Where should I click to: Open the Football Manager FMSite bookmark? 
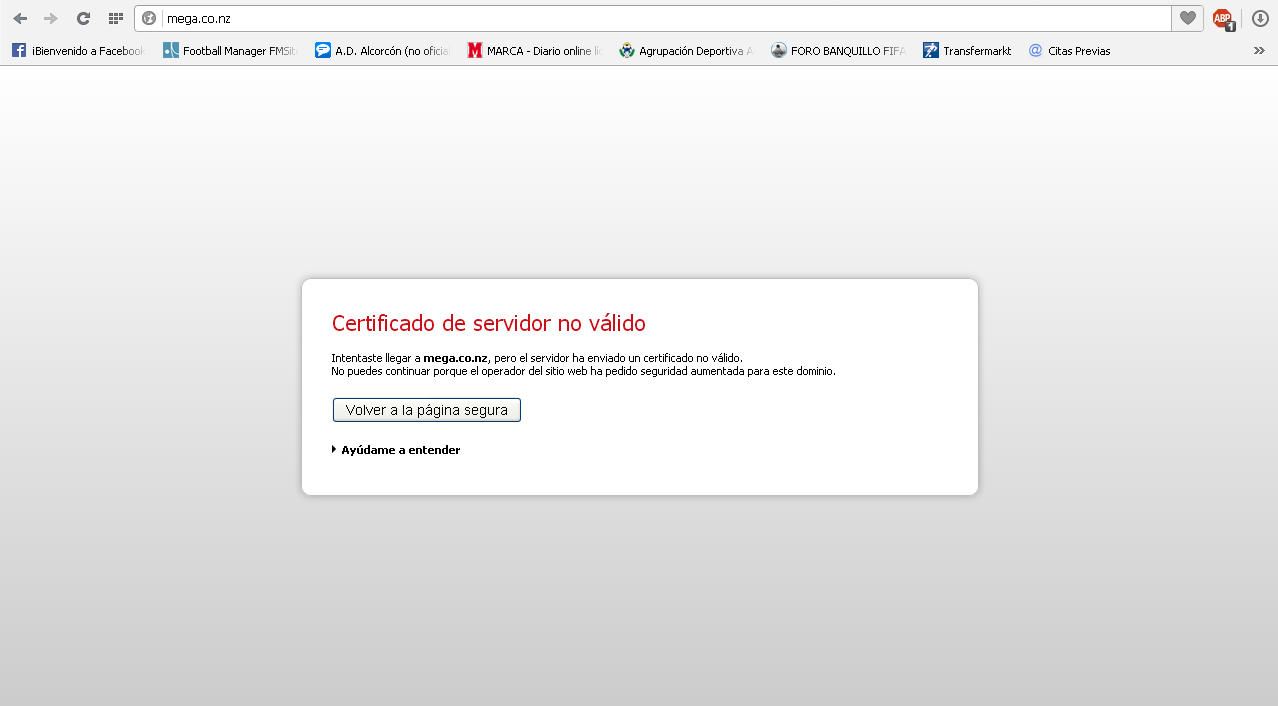(230, 50)
